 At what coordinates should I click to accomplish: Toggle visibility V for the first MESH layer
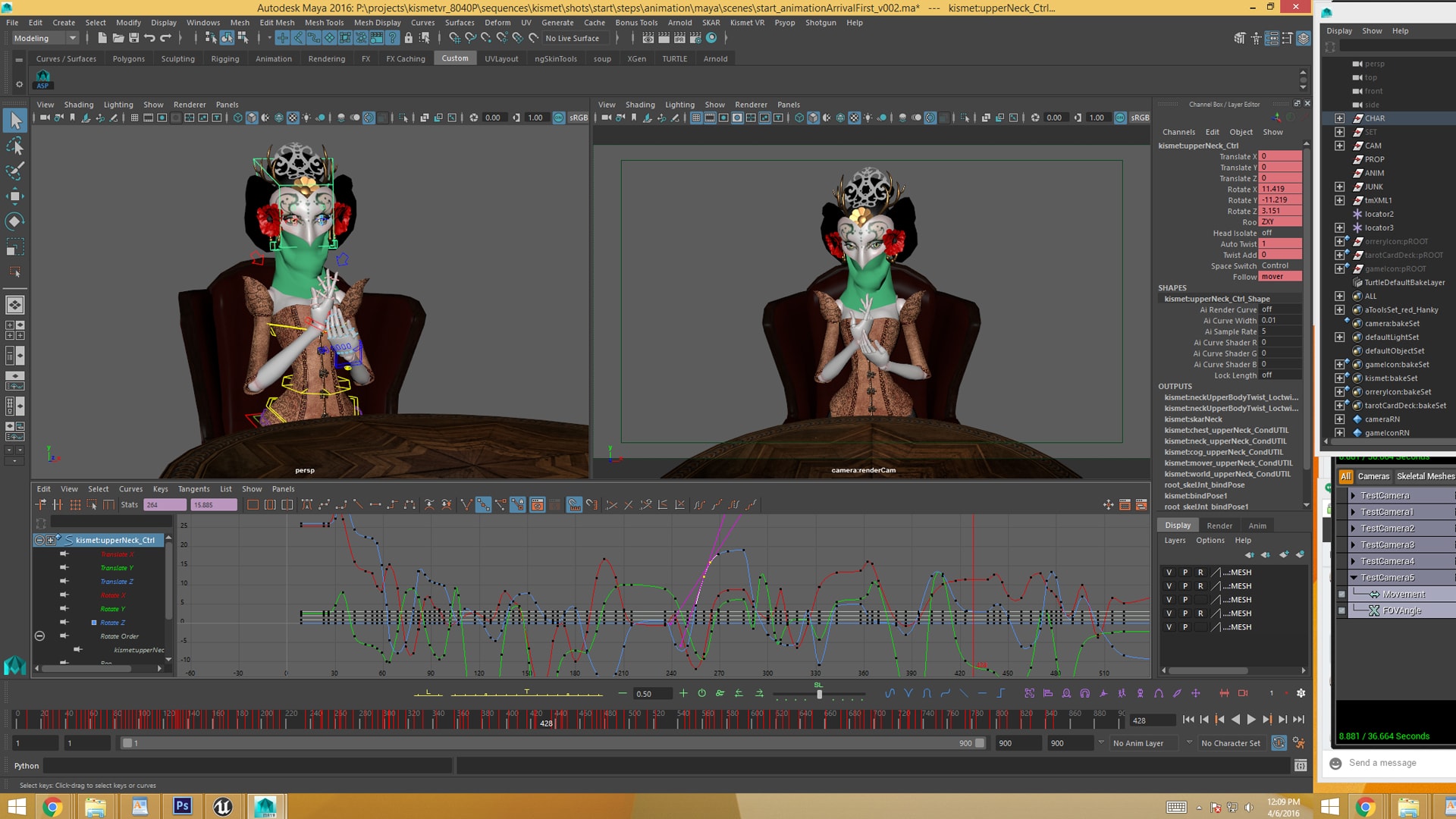click(1169, 573)
